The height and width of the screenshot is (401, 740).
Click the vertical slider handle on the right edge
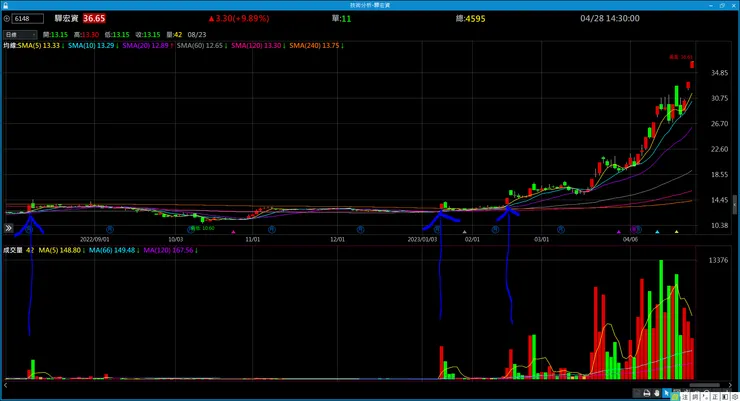click(x=734, y=204)
